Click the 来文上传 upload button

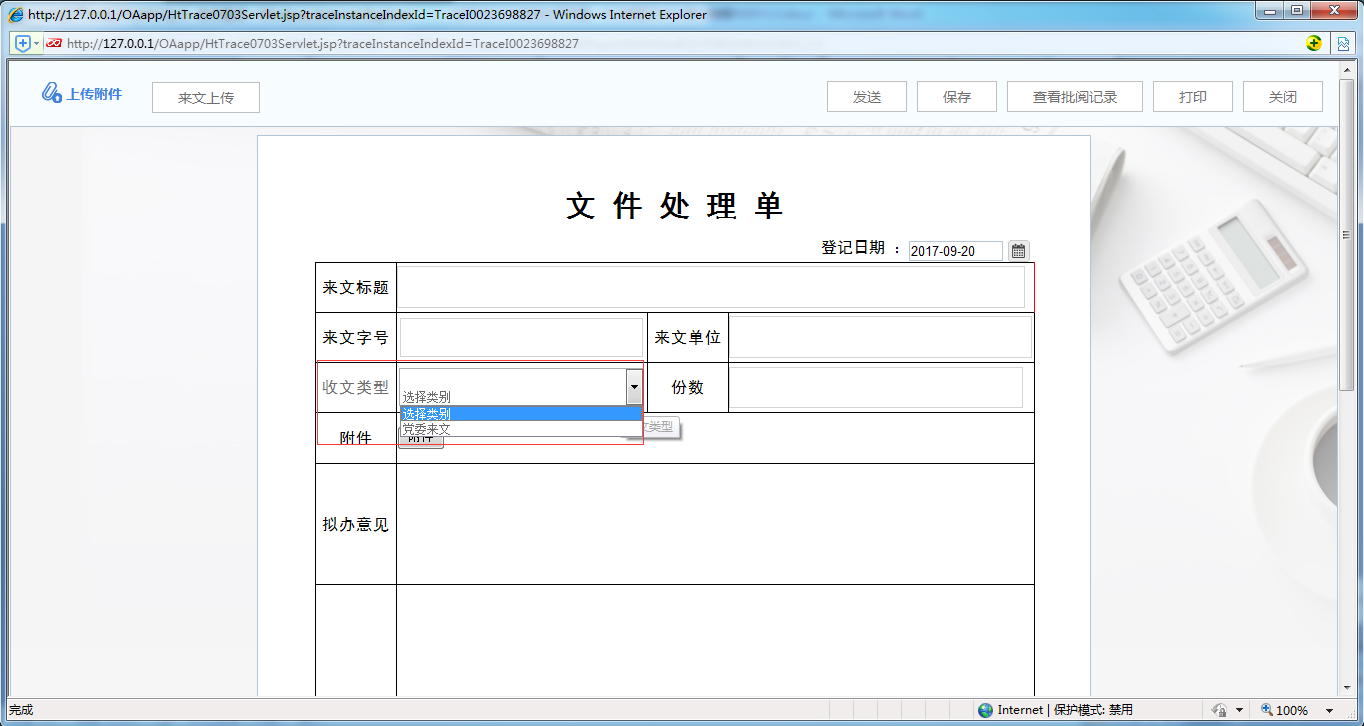[205, 97]
